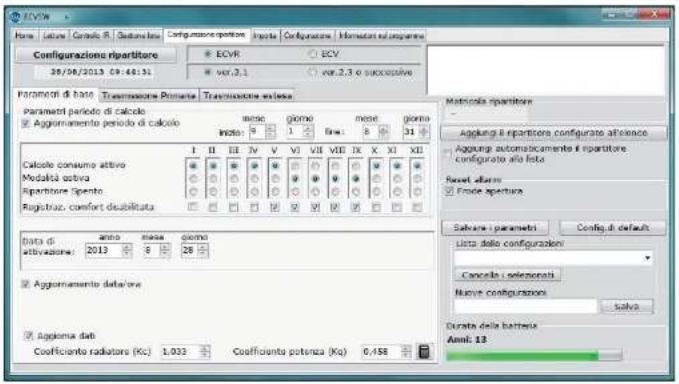
Task: Click the Config. di default button
Action: pyautogui.click(x=612, y=228)
